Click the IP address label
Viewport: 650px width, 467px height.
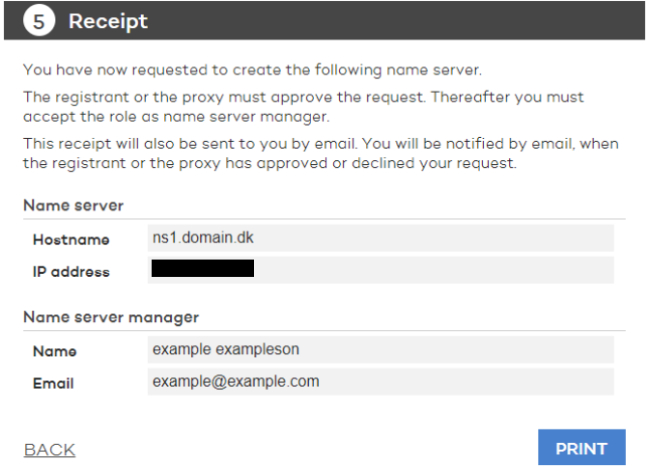[71, 272]
